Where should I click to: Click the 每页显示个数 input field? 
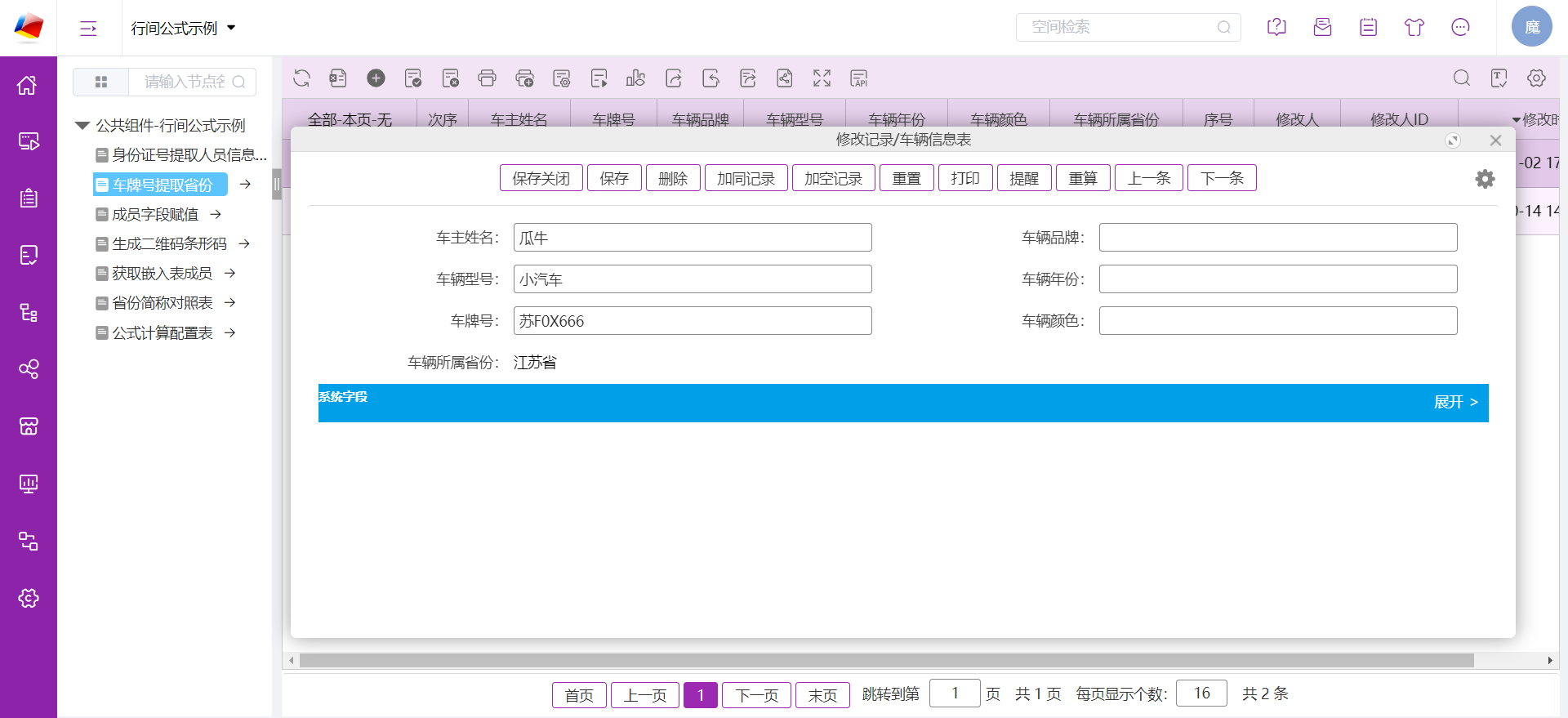coord(1201,693)
